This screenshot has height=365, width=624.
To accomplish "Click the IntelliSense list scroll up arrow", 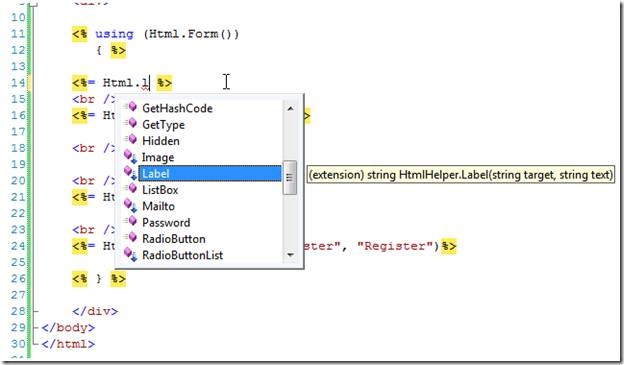I will [290, 108].
